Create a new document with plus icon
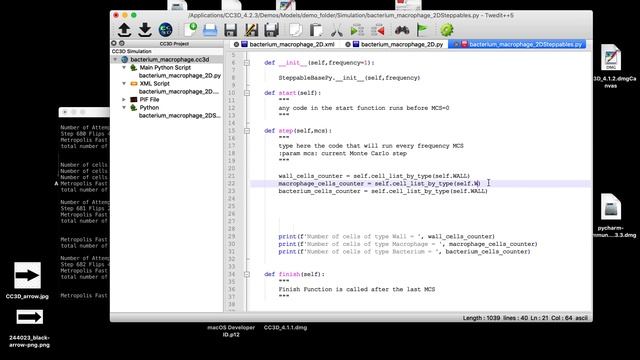 click(x=191, y=30)
